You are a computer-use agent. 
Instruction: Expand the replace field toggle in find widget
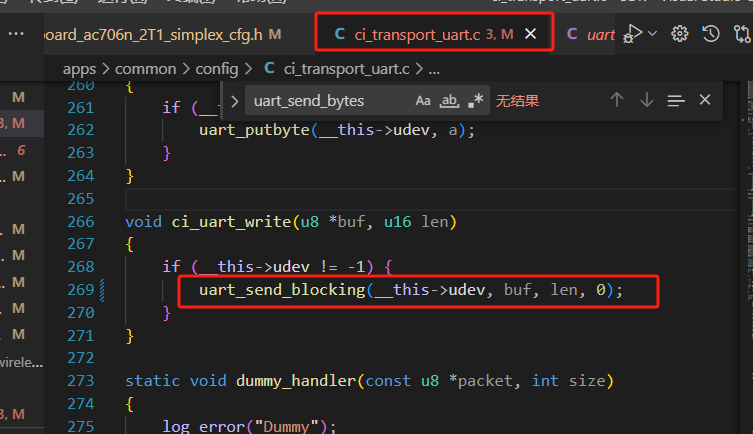234,101
